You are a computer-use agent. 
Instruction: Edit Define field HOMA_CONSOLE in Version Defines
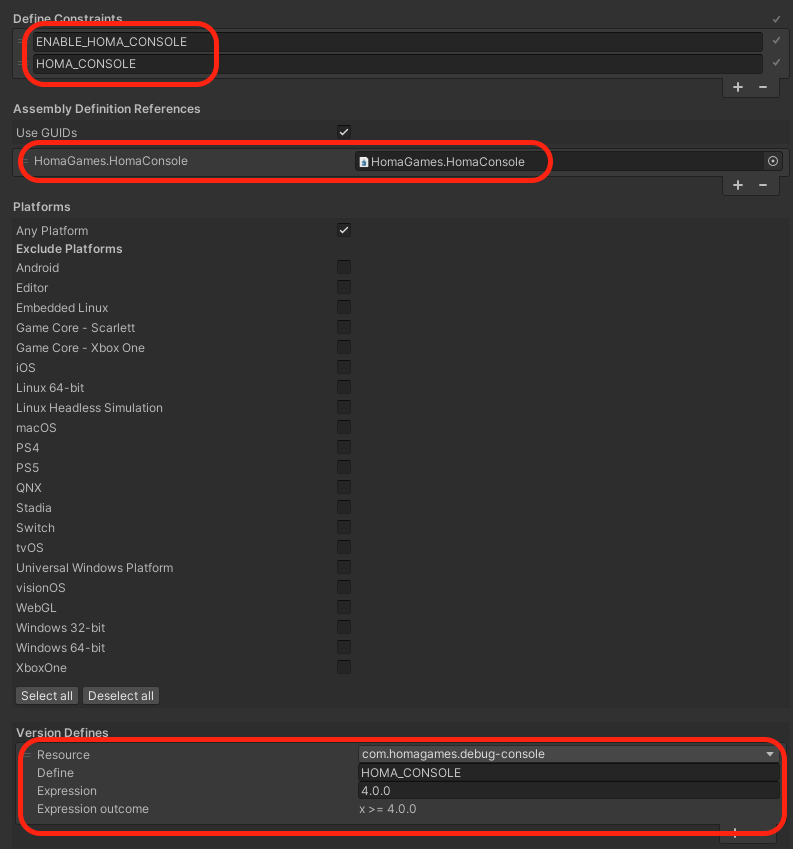[x=568, y=773]
